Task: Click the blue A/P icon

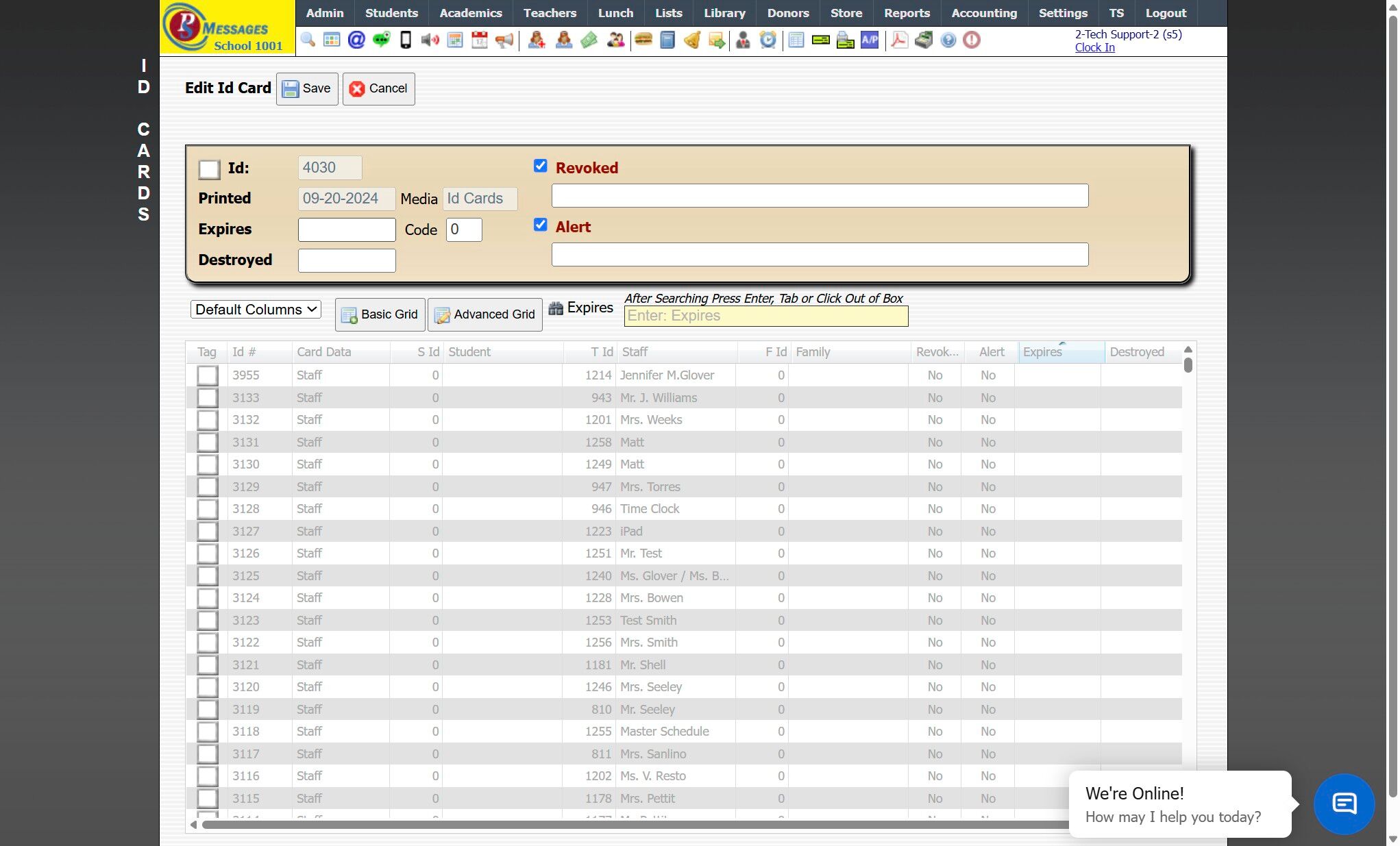Action: pos(870,40)
